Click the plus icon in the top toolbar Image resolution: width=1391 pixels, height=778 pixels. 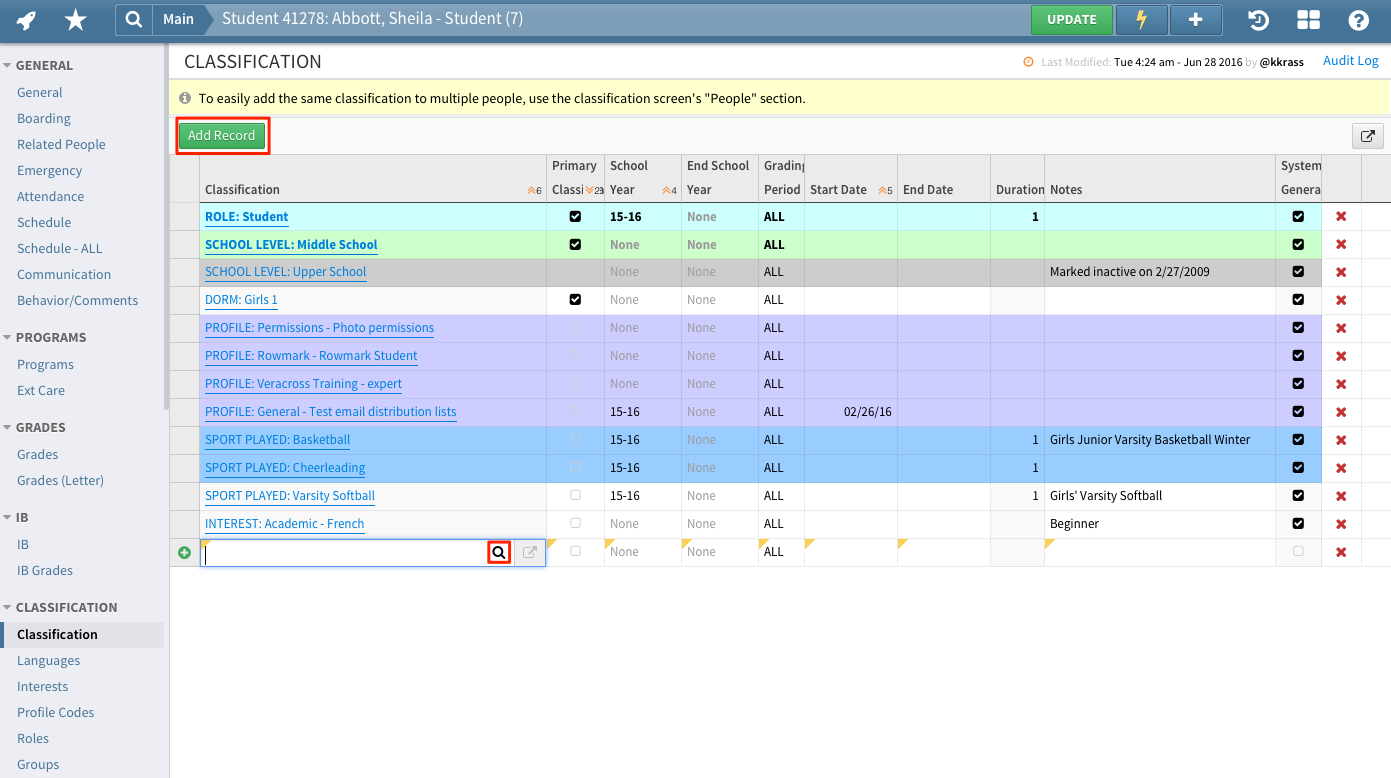(x=1195, y=20)
